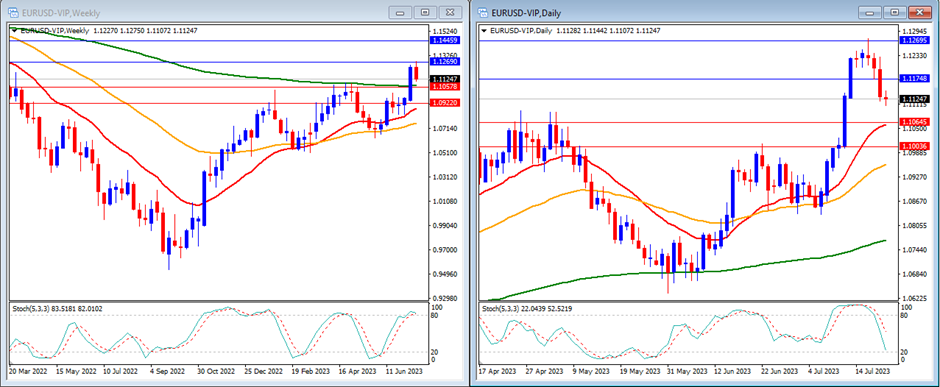Click the 19 Feb 2023 date label
The height and width of the screenshot is (387, 940).
[x=310, y=371]
